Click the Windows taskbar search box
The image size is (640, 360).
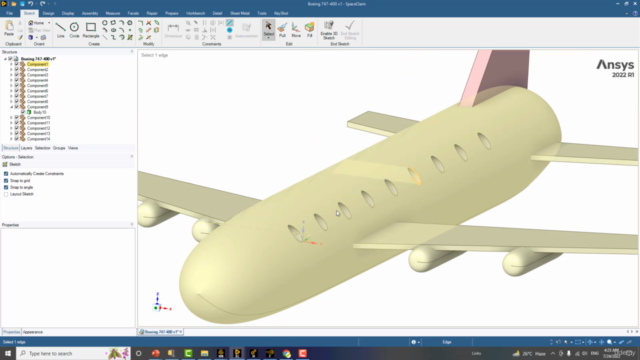click(73, 353)
